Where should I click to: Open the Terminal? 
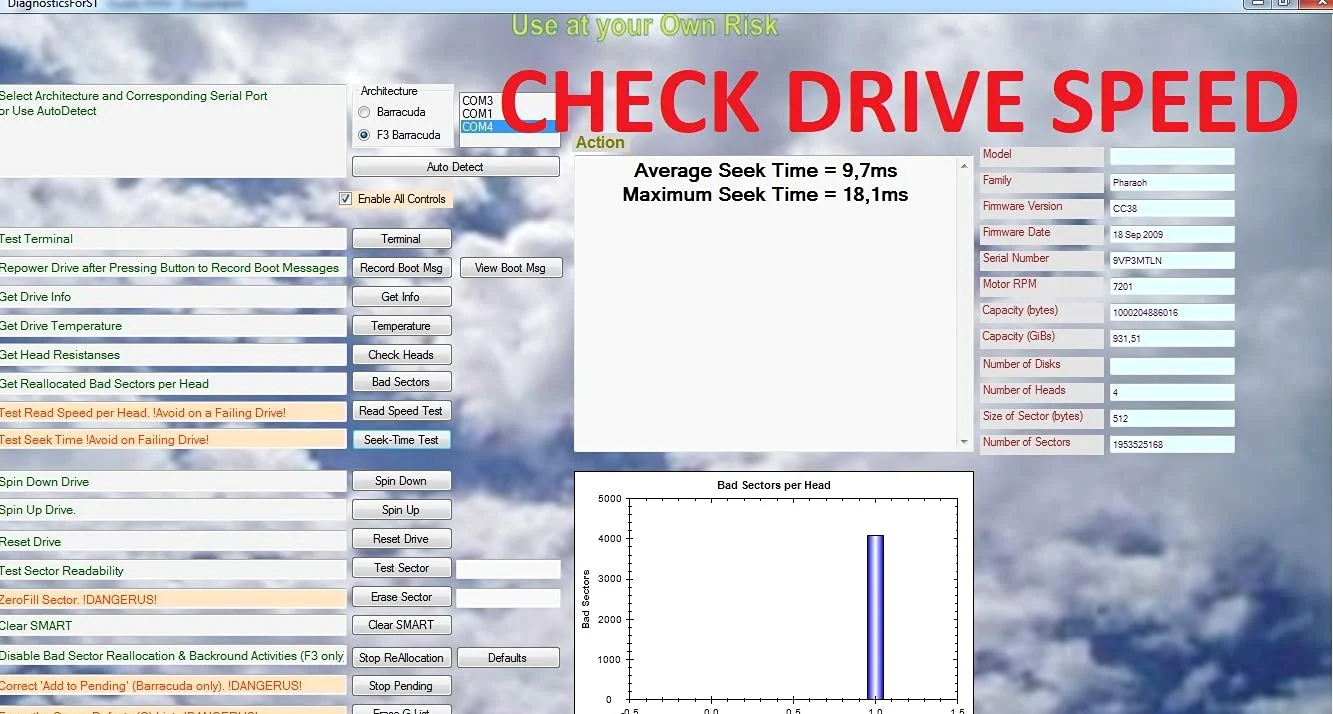[401, 239]
